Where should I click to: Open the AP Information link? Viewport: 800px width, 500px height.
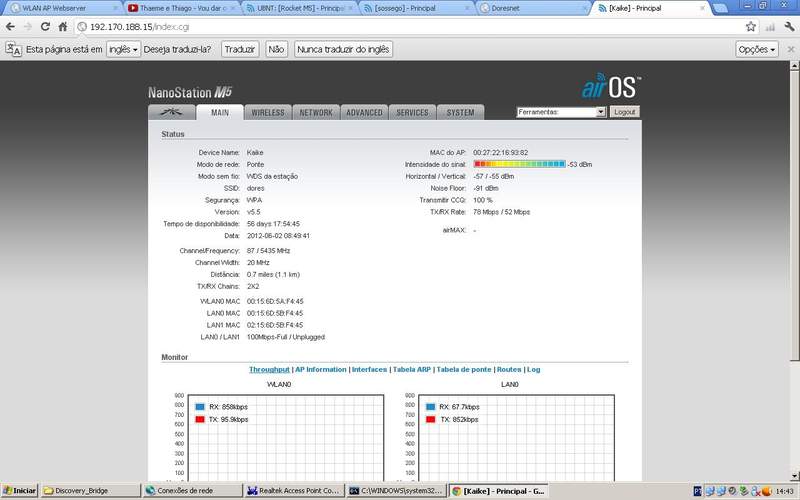point(320,369)
